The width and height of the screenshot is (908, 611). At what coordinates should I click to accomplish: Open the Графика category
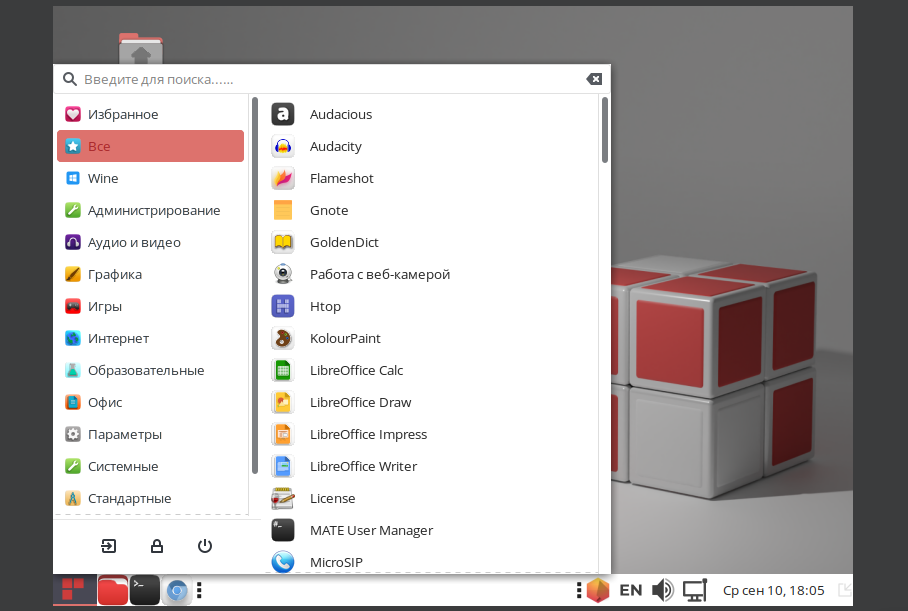point(151,274)
